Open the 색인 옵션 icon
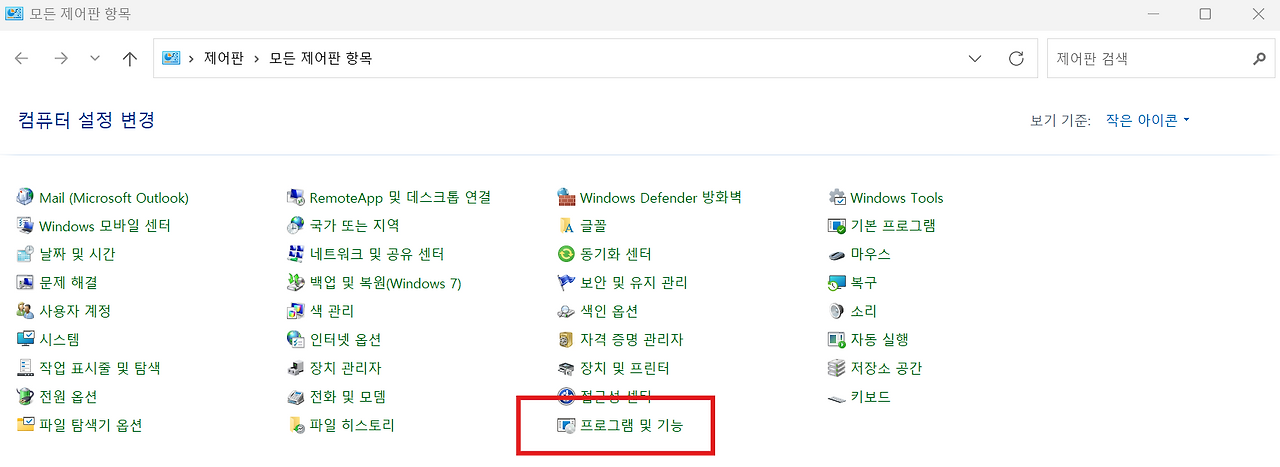Screen dimensions: 1280x467 566,311
